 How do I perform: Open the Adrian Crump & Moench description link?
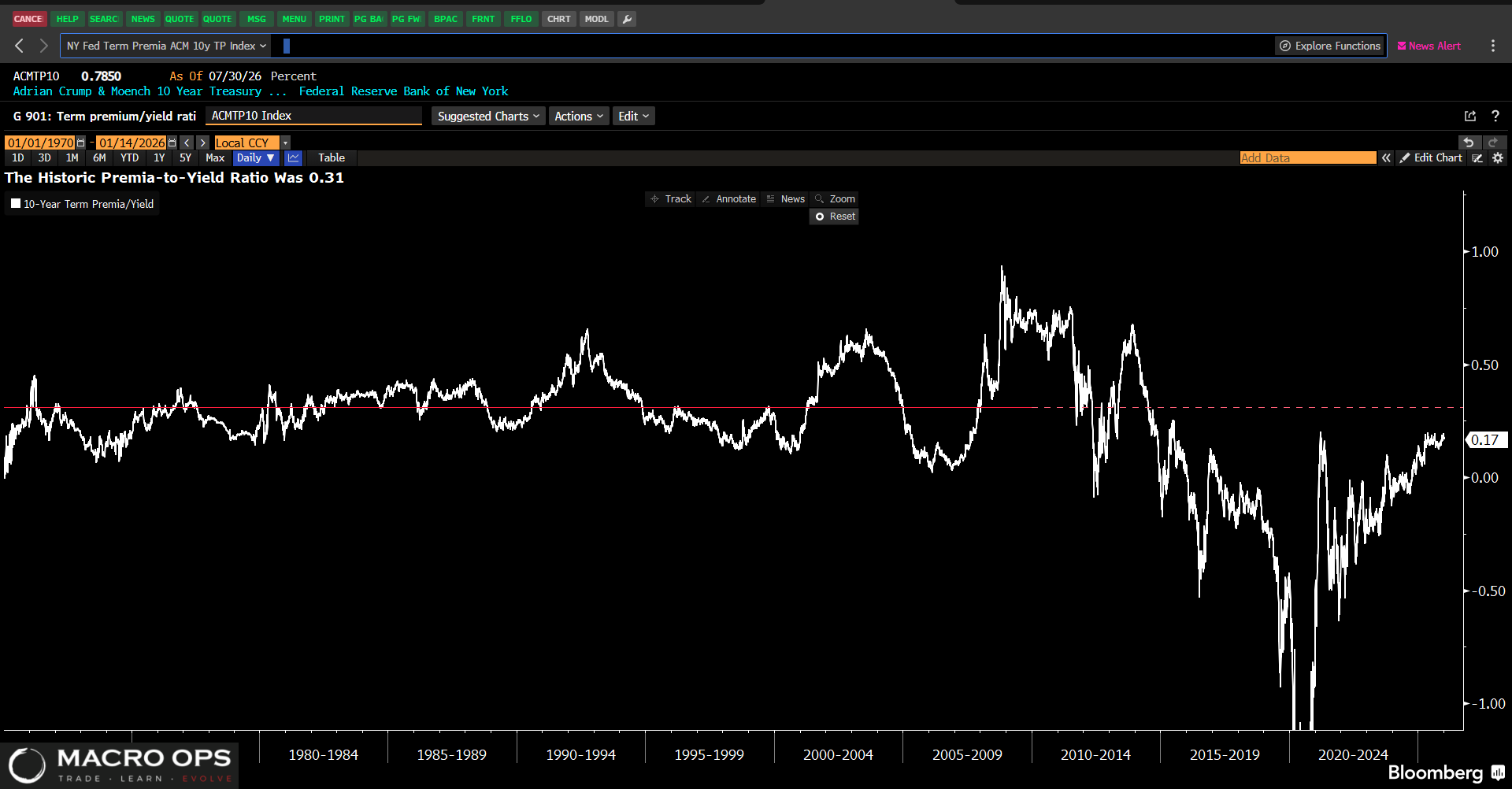pyautogui.click(x=150, y=91)
